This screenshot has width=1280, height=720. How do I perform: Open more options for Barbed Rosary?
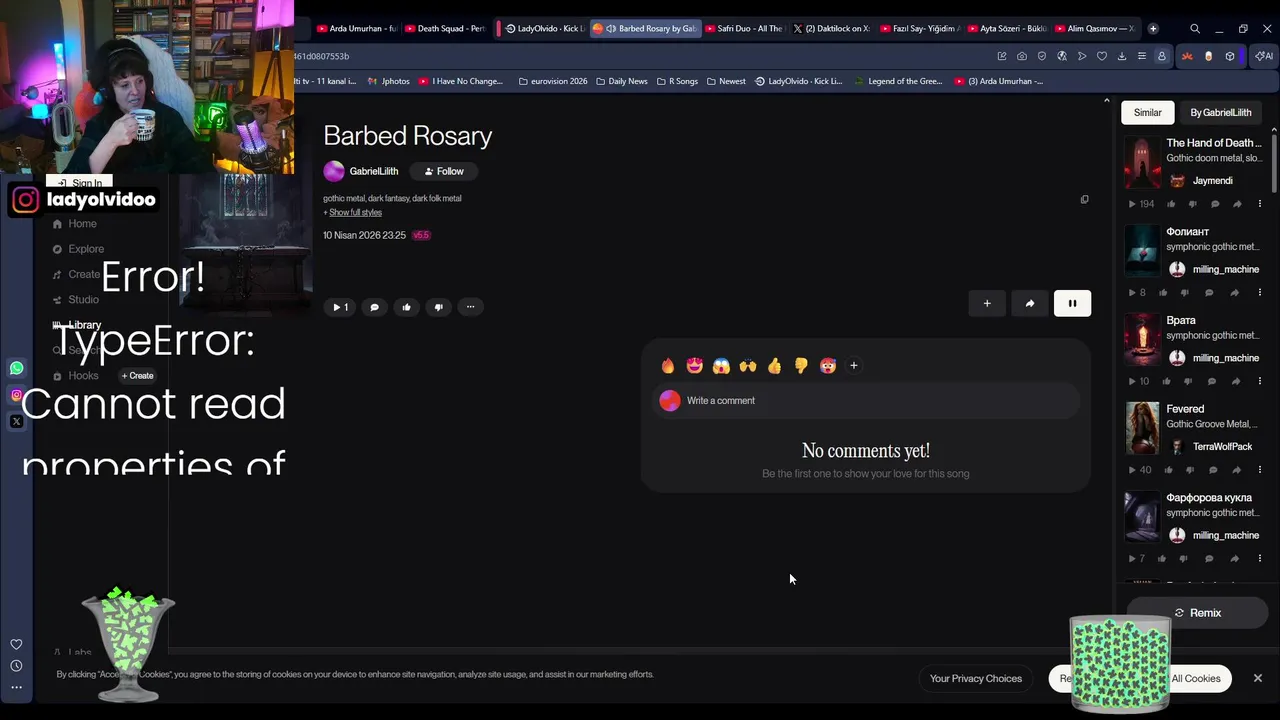click(470, 307)
